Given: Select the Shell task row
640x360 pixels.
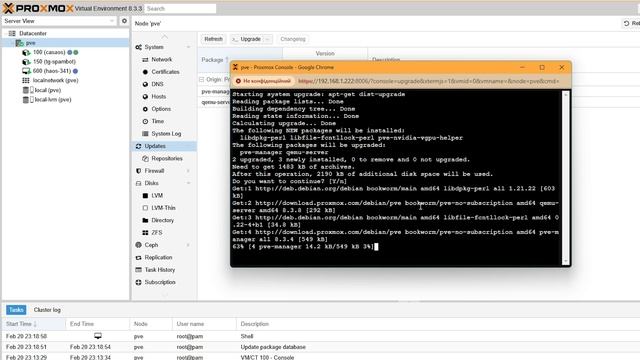Looking at the screenshot, I should click(x=320, y=336).
